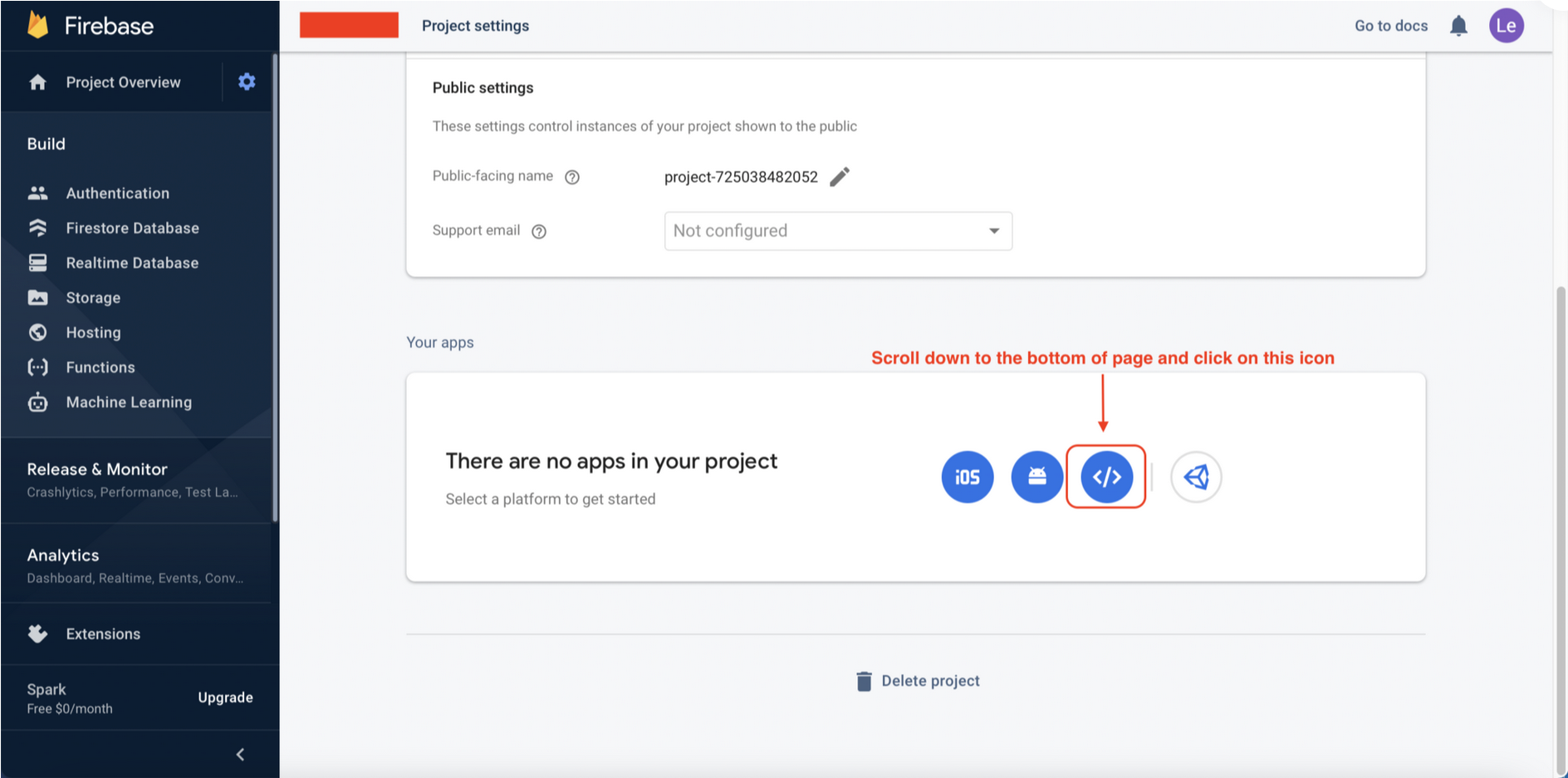Image resolution: width=1568 pixels, height=778 pixels.
Task: Go to Project Overview
Action: tap(123, 82)
